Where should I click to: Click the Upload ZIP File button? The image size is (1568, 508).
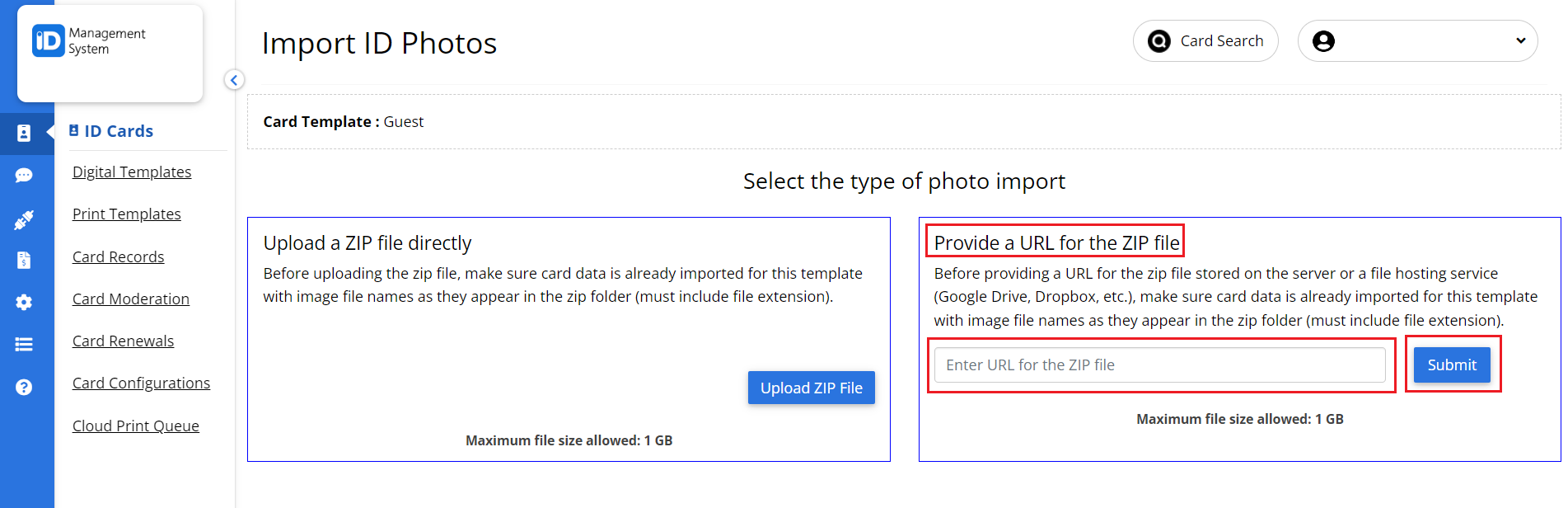click(x=811, y=388)
